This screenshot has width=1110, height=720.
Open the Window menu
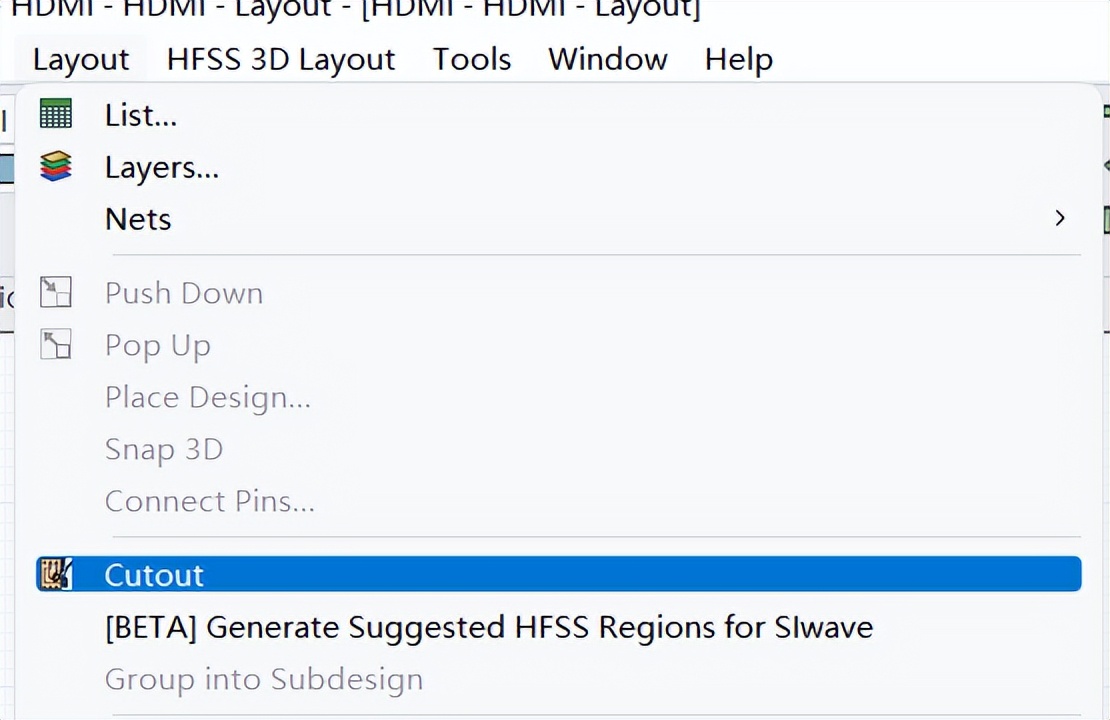click(x=608, y=59)
